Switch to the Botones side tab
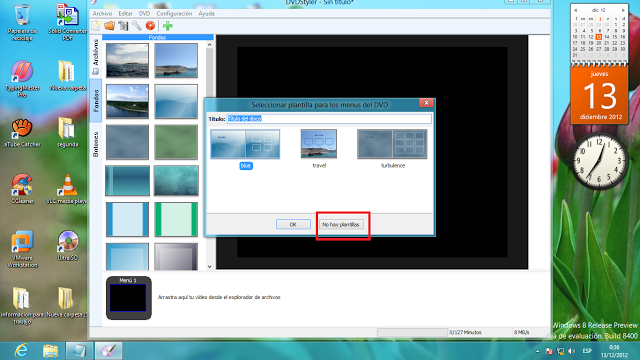The height and width of the screenshot is (360, 640). click(x=96, y=144)
